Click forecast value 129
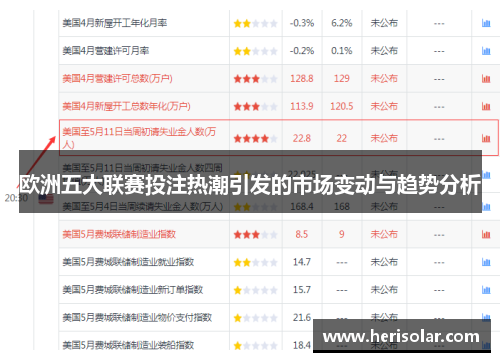500x362 pixels. click(342, 78)
